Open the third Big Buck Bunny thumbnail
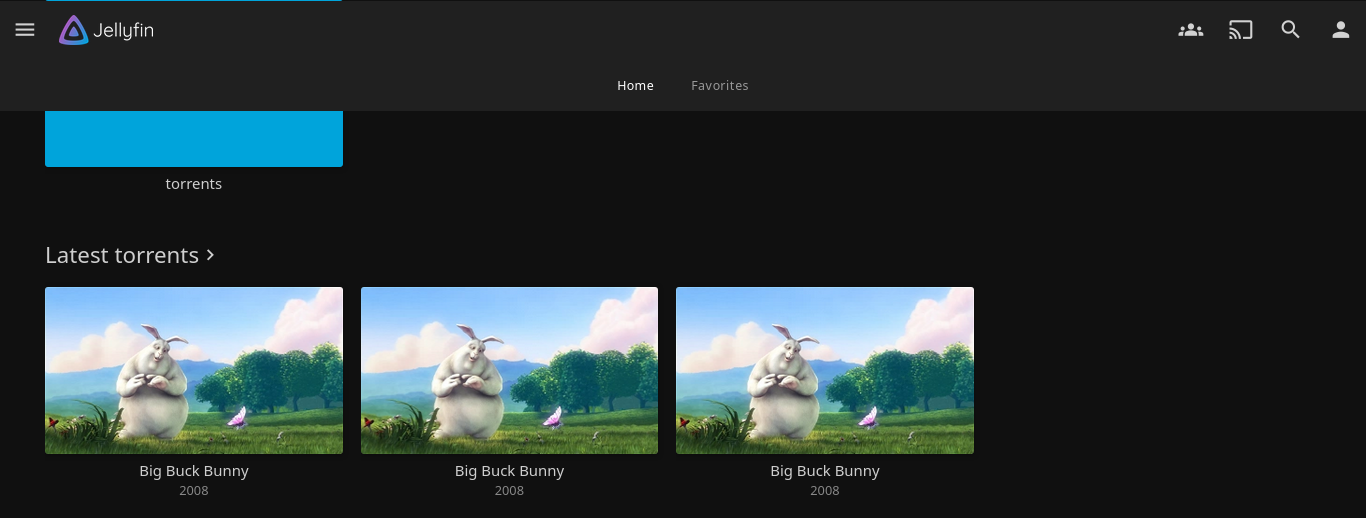This screenshot has height=518, width=1366. tap(825, 370)
